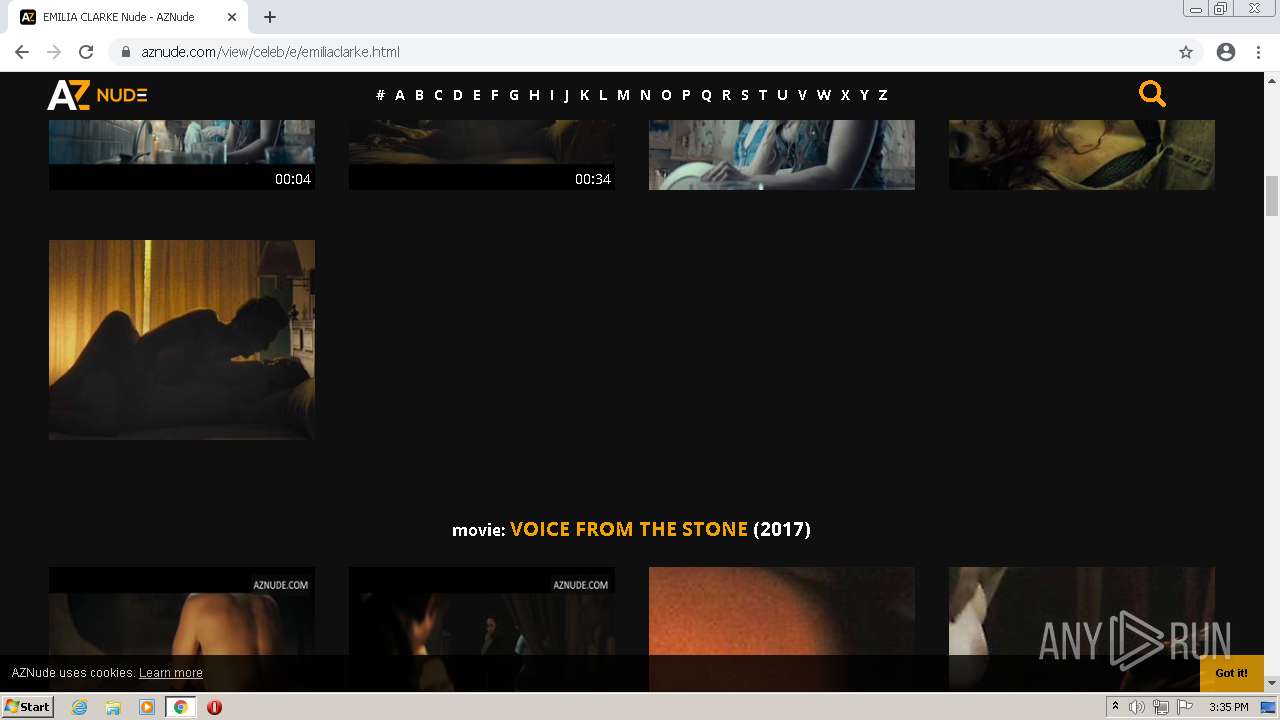
Task: Jump to letter Q listing
Action: (x=706, y=95)
